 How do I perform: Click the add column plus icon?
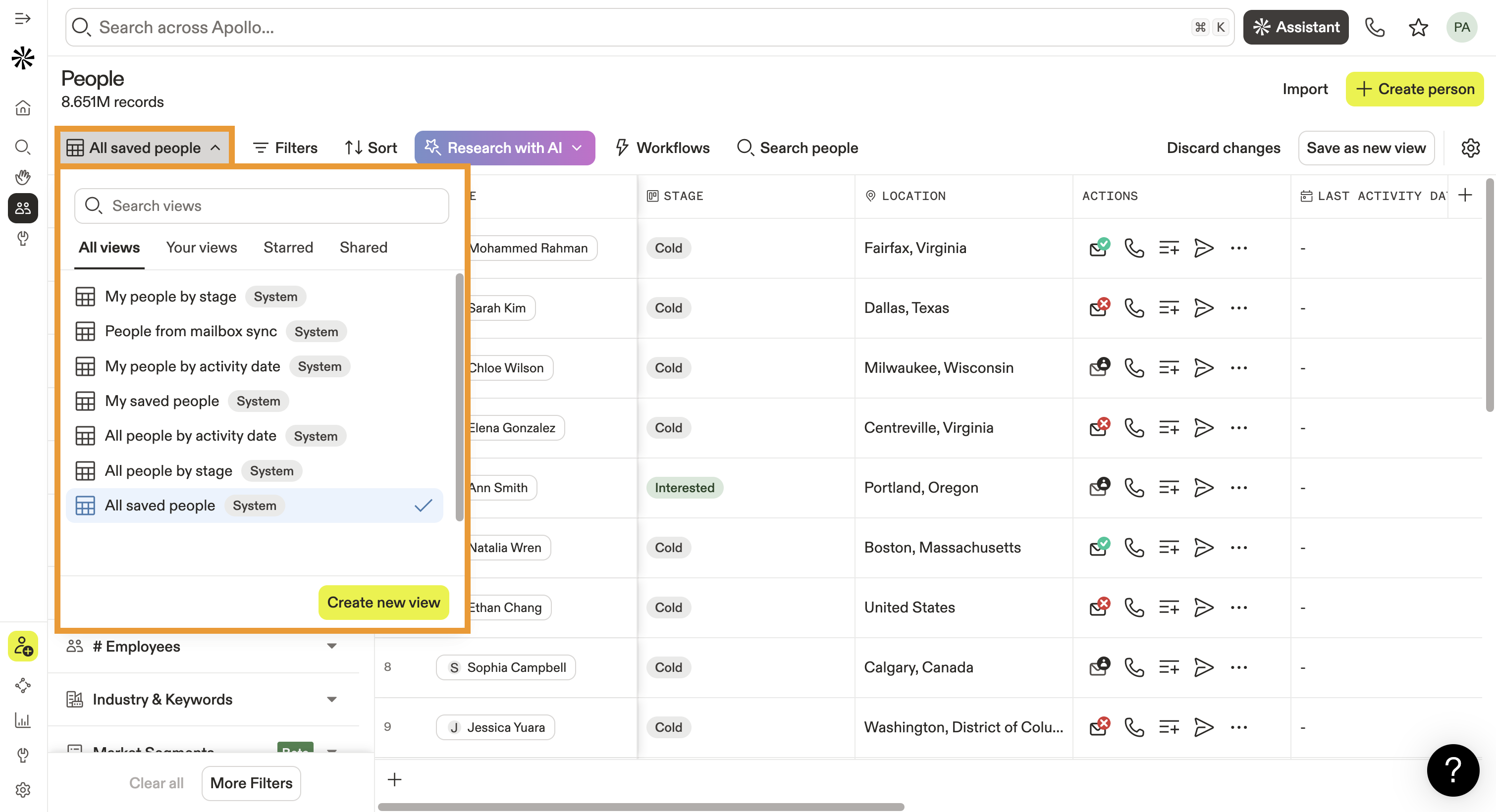[x=1465, y=196]
